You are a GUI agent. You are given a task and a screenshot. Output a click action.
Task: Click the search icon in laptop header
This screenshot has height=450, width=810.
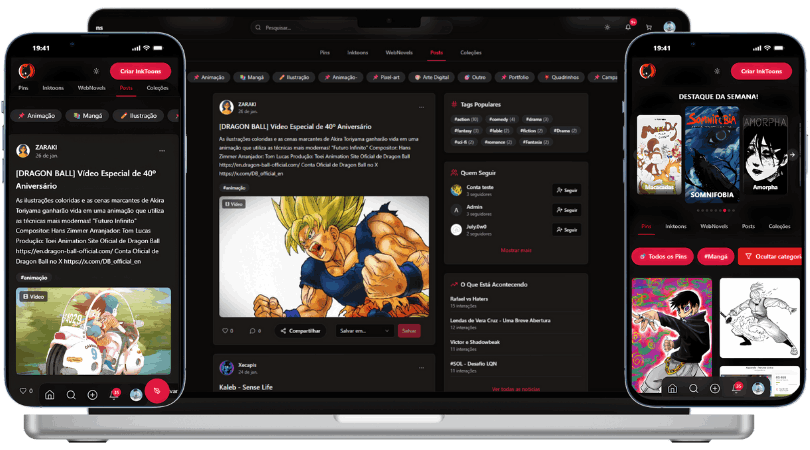click(x=258, y=27)
